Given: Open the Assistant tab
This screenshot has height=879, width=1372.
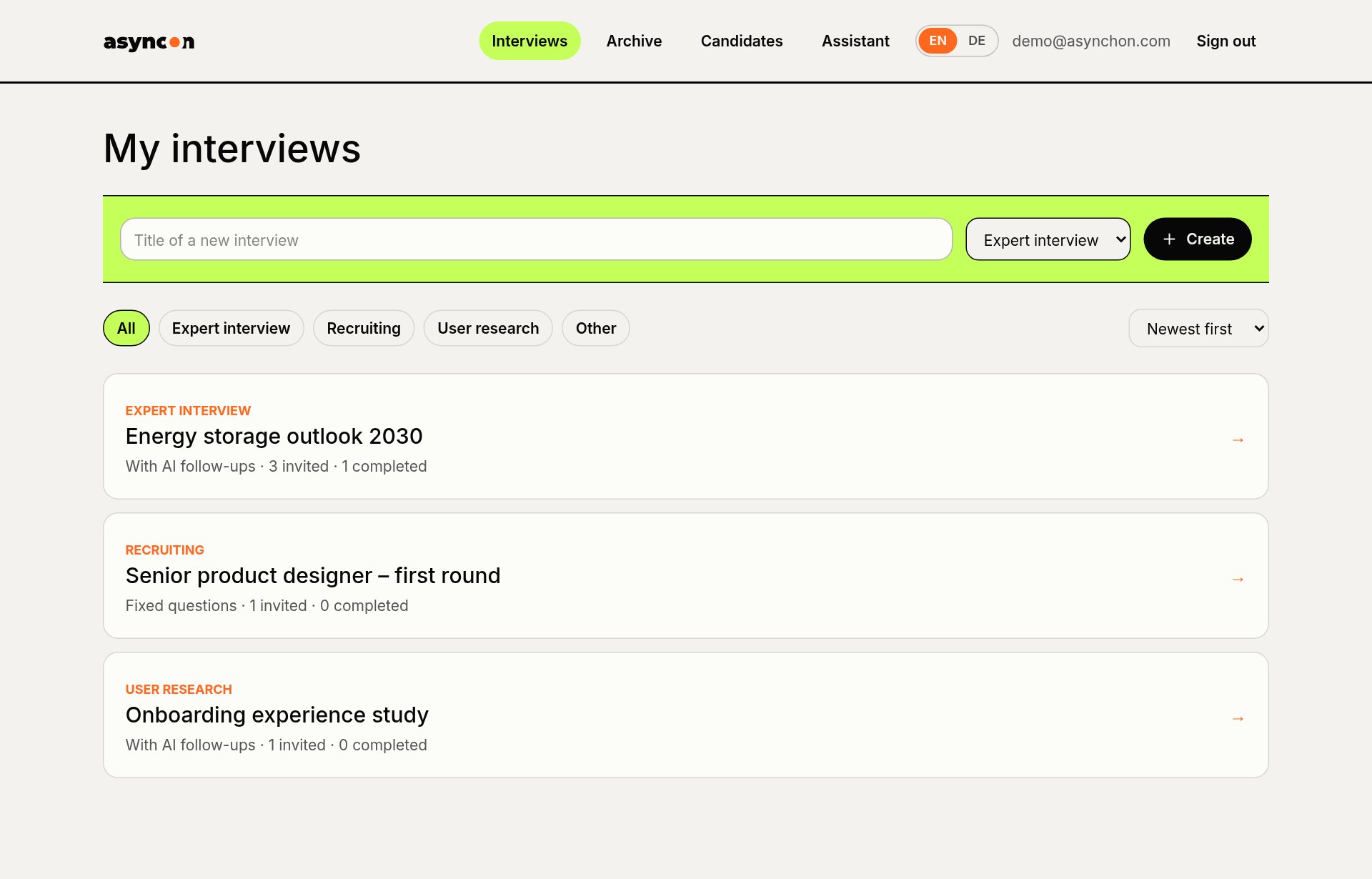Looking at the screenshot, I should [x=855, y=41].
